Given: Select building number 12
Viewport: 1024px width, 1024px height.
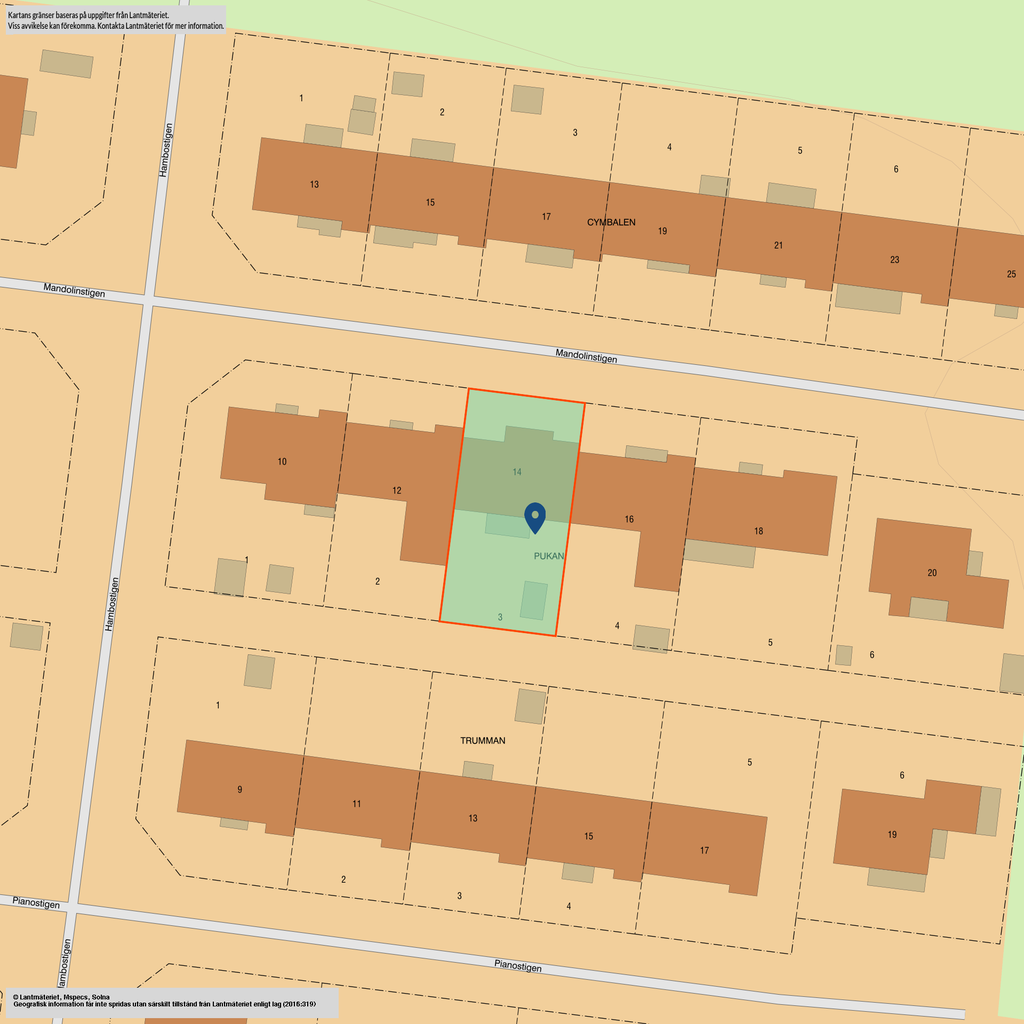Looking at the screenshot, I should (397, 490).
